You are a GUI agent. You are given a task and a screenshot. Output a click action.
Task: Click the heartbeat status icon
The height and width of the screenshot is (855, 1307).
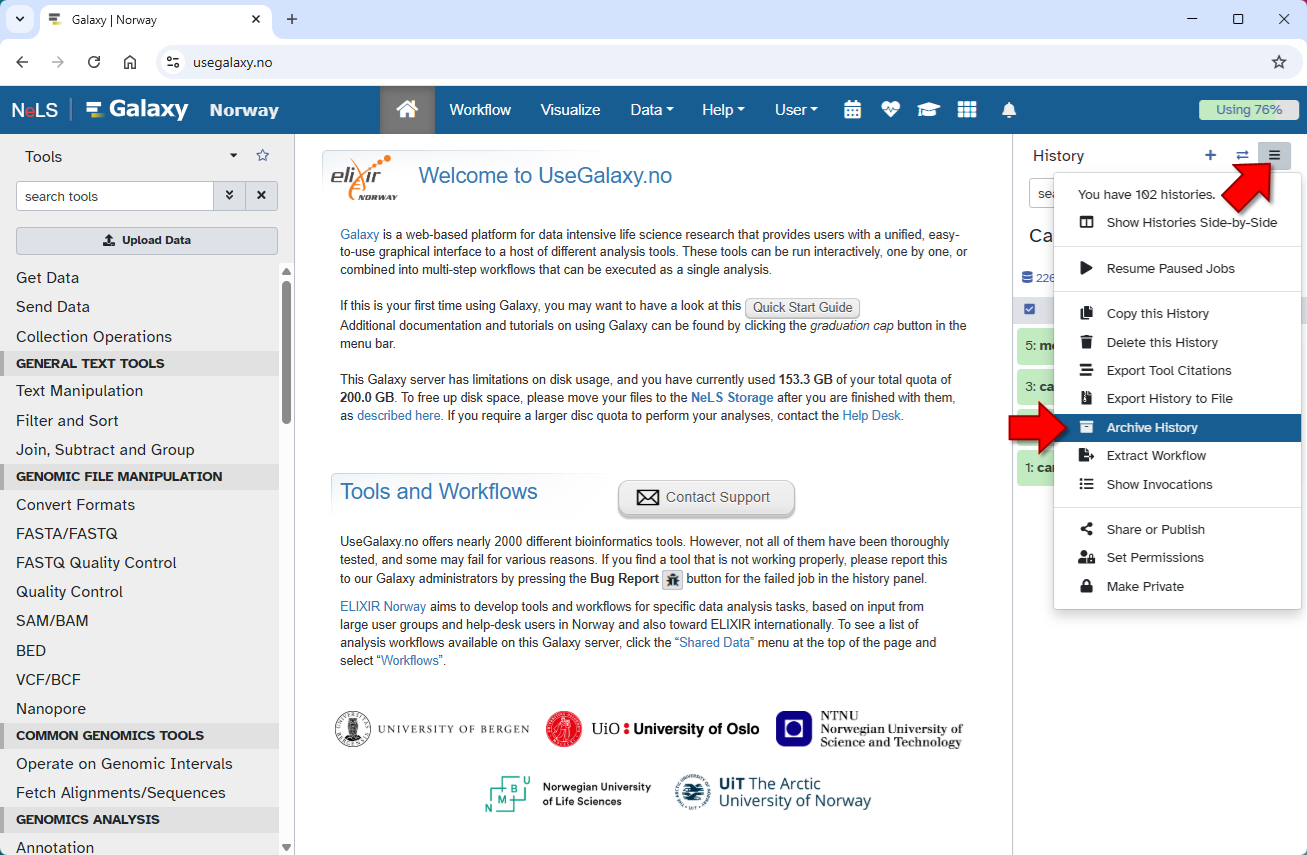pos(890,110)
